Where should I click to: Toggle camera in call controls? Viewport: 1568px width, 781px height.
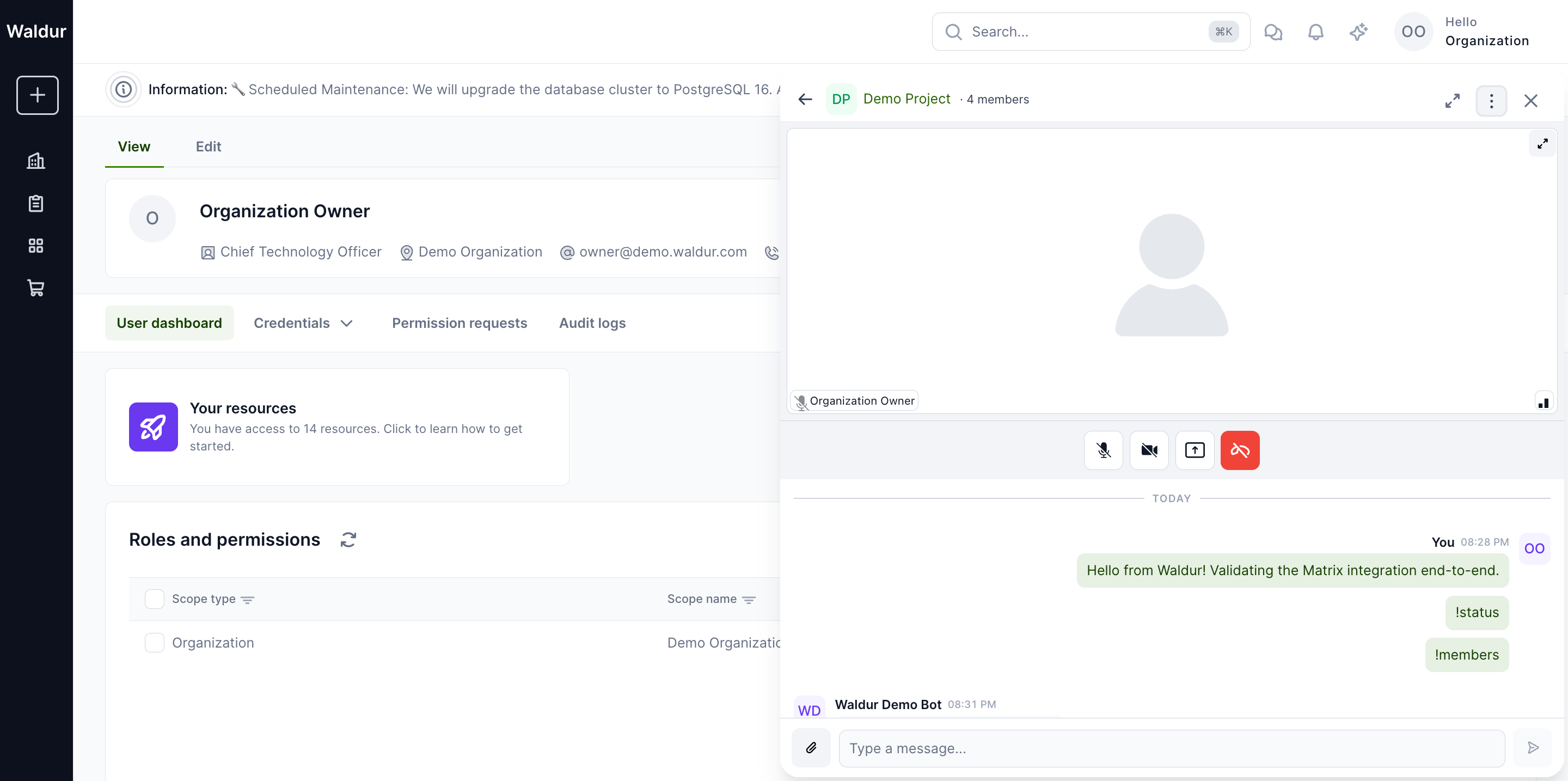[x=1149, y=450]
